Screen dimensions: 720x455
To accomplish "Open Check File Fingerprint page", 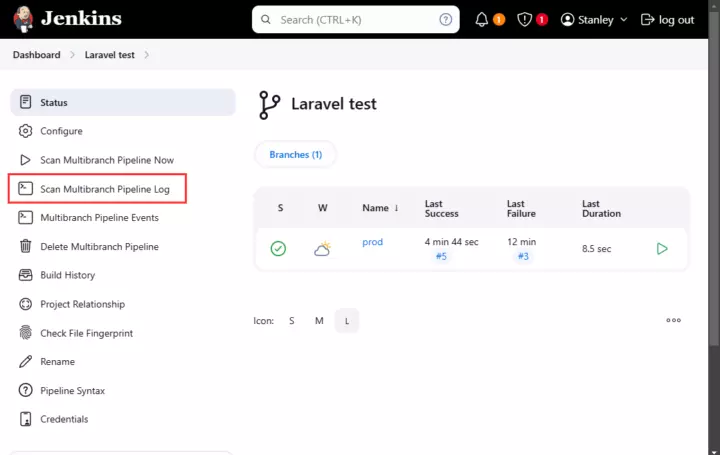I will [86, 333].
